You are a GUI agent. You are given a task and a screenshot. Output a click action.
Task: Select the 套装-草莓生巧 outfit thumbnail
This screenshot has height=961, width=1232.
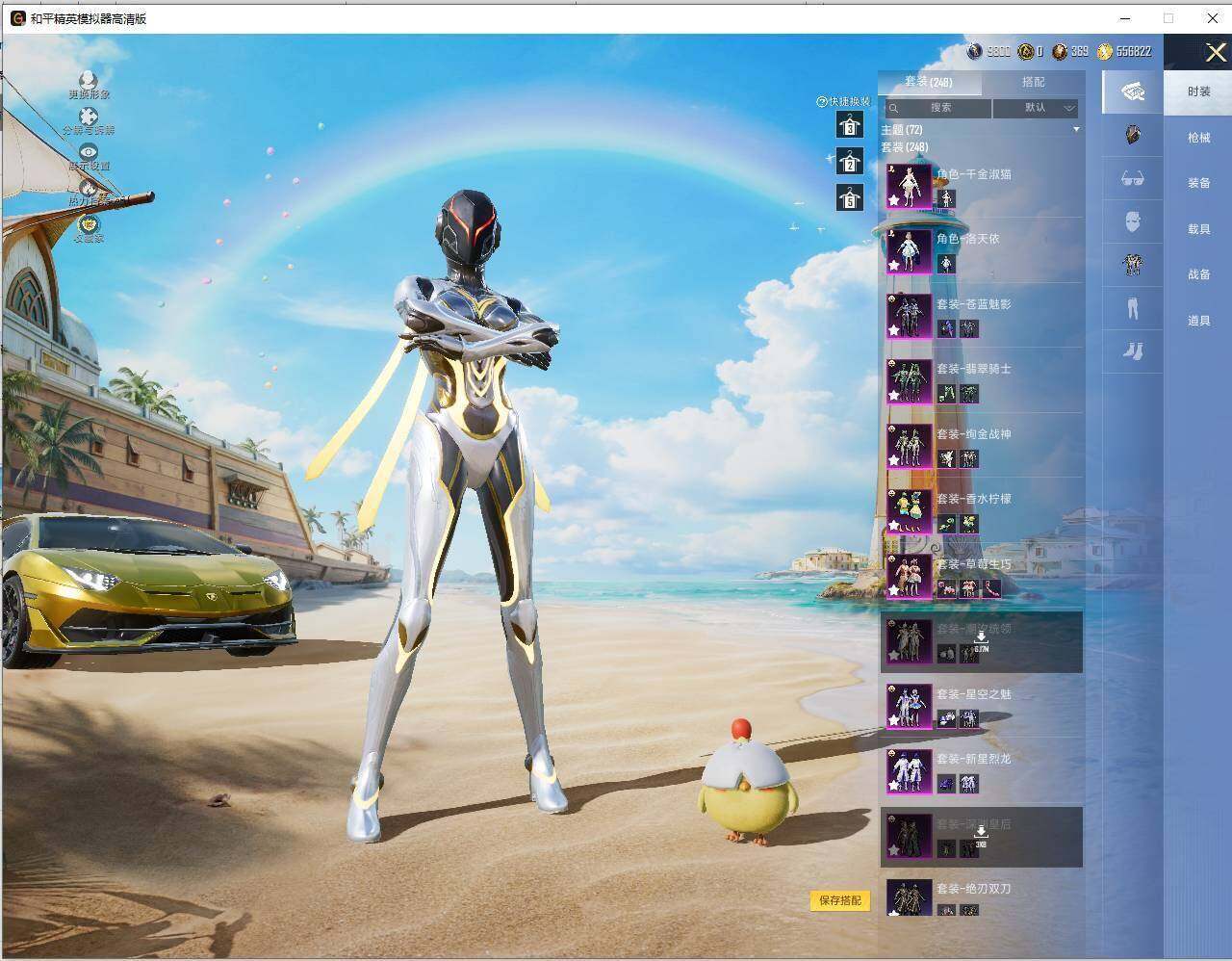pos(909,576)
